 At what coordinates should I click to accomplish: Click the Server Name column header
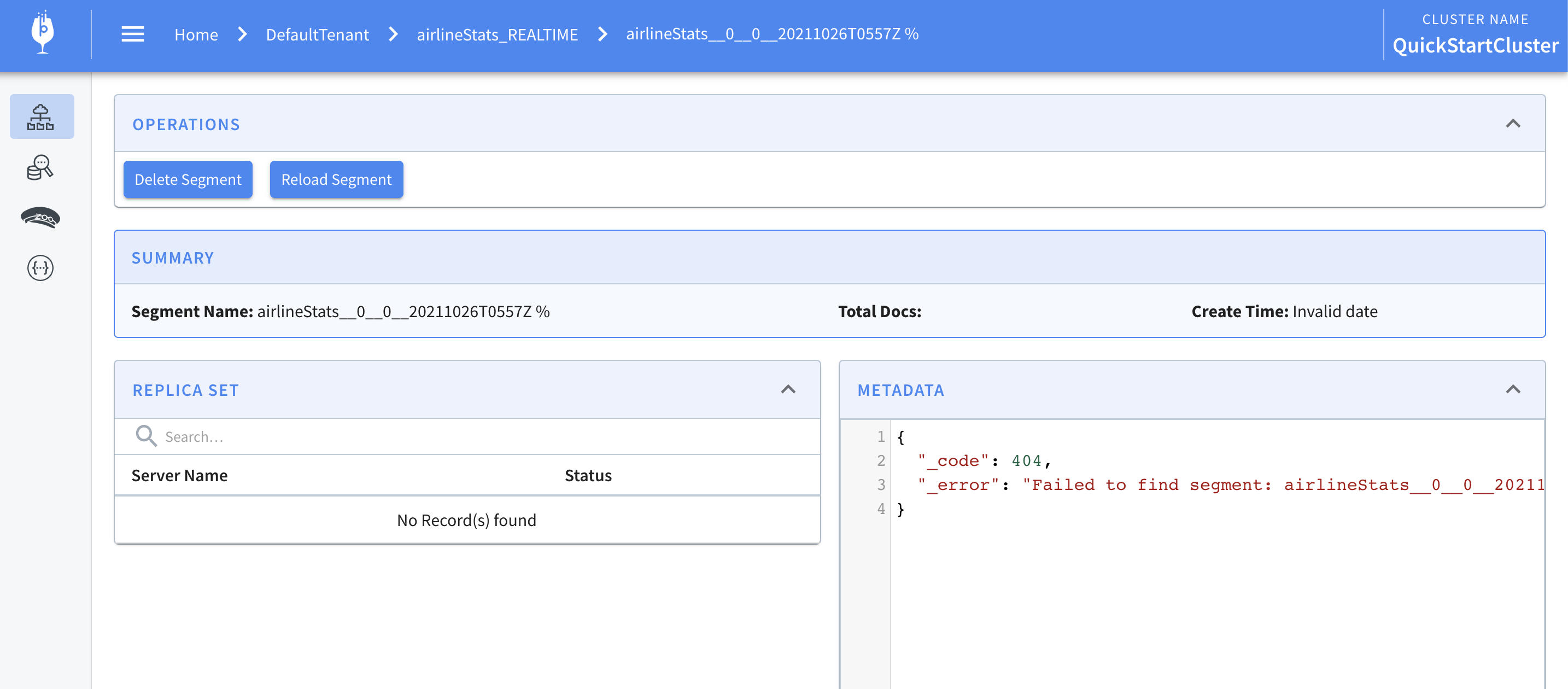pos(179,475)
